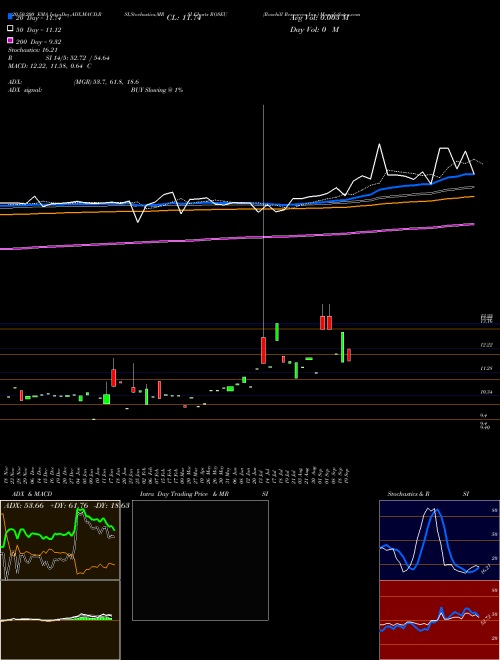Click the 'SI 14/3: 52.72 / 54.64' value
The image size is (500, 660).
point(78,58)
